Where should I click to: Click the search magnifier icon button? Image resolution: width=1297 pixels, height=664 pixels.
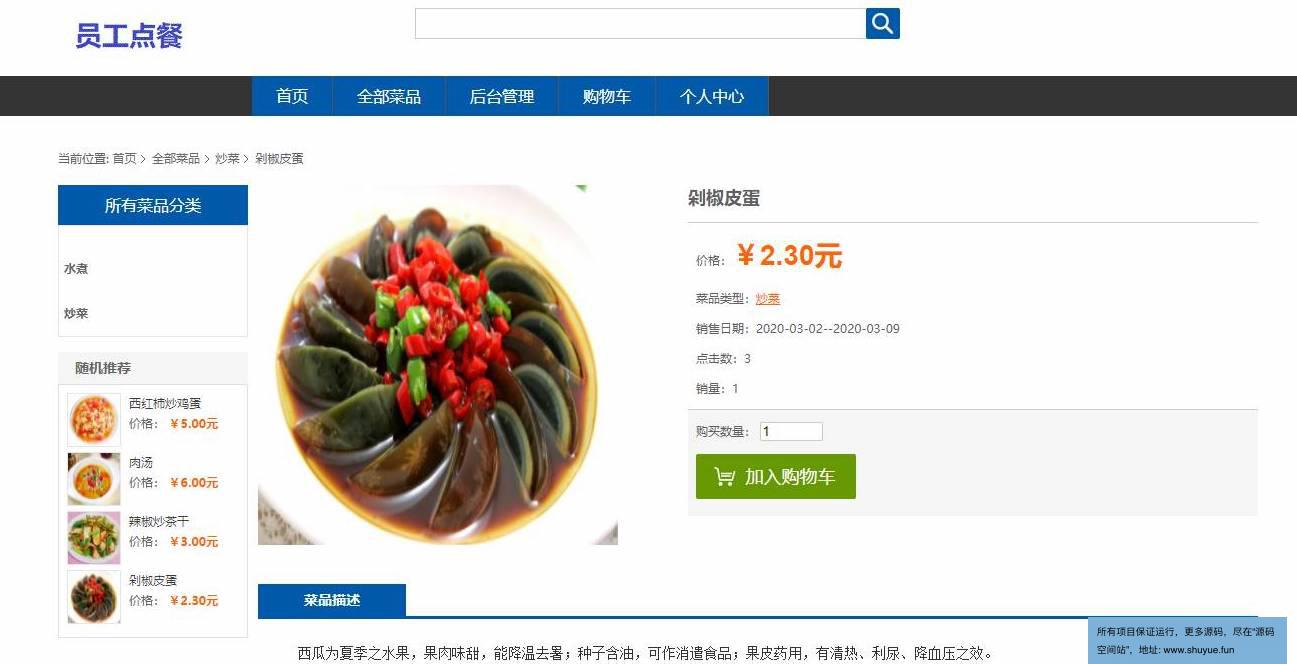pyautogui.click(x=883, y=23)
